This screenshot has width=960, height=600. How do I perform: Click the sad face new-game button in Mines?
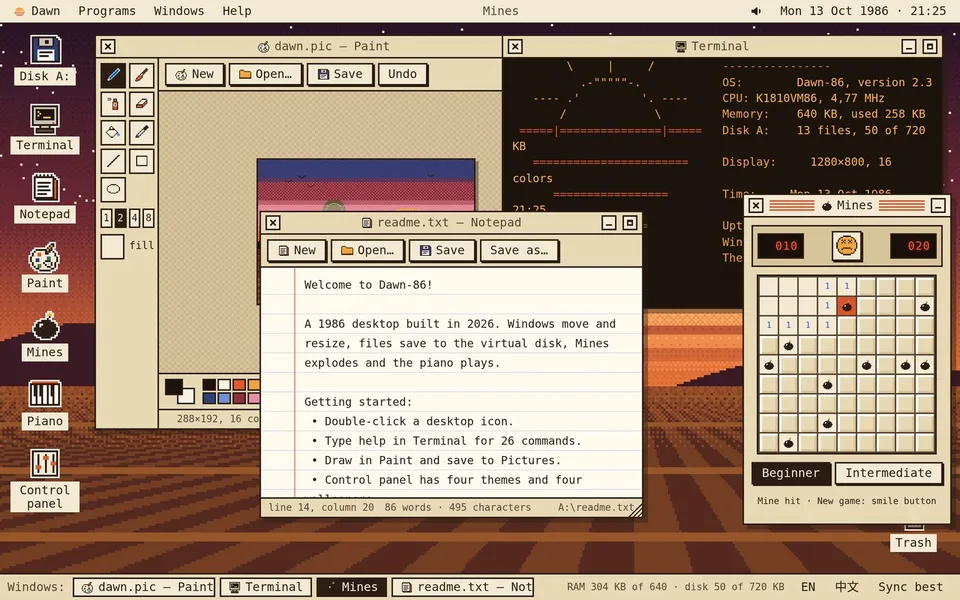coord(847,246)
